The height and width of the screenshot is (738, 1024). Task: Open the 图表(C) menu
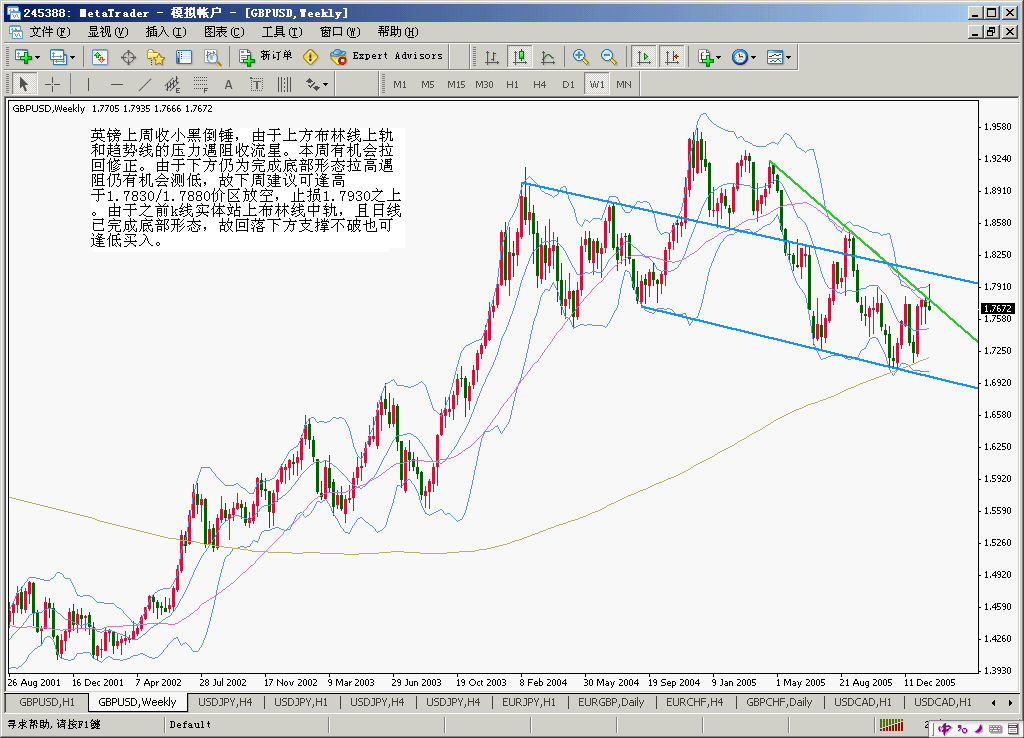tap(224, 32)
